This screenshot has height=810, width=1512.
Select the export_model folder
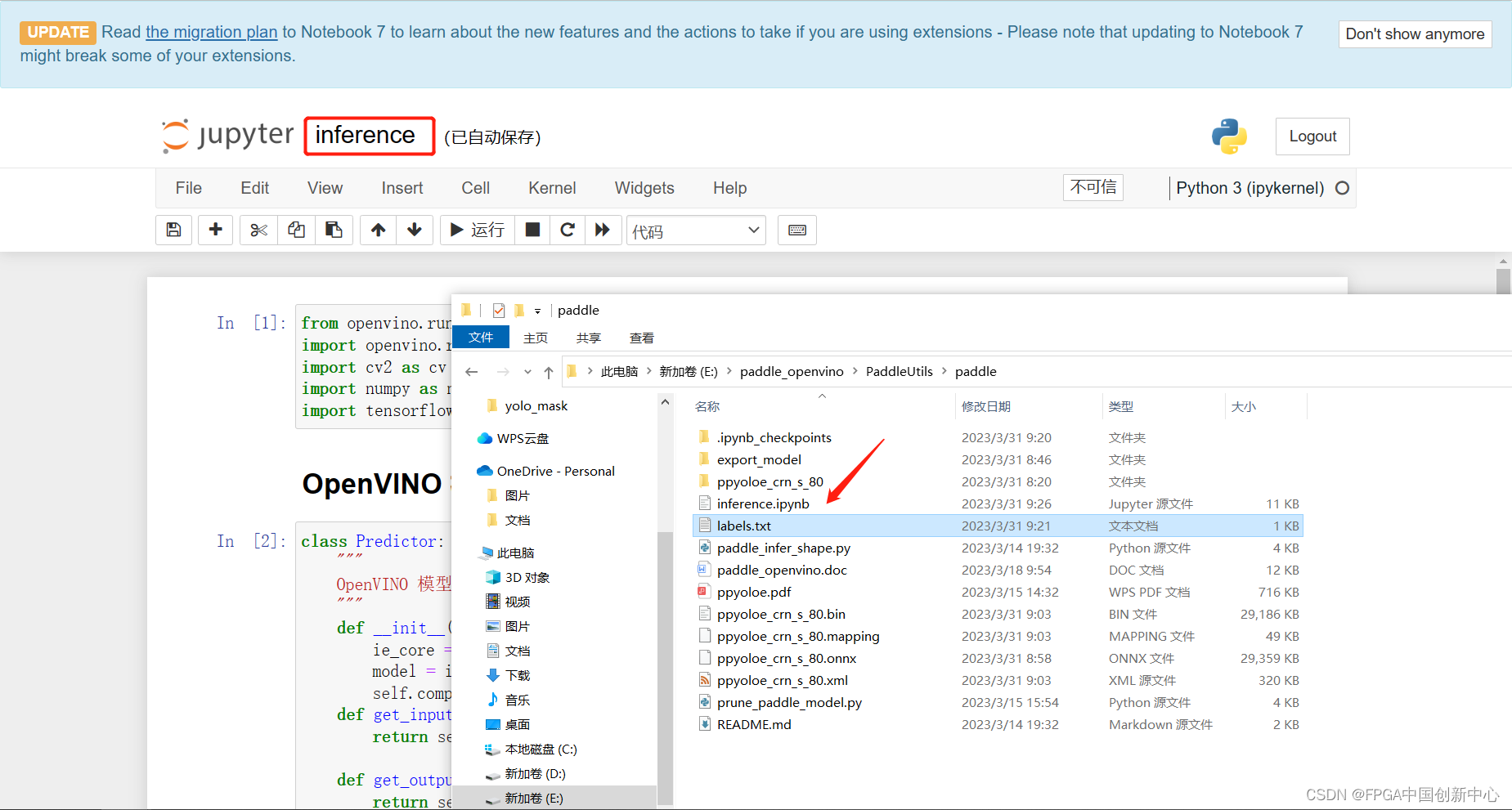pyautogui.click(x=759, y=459)
